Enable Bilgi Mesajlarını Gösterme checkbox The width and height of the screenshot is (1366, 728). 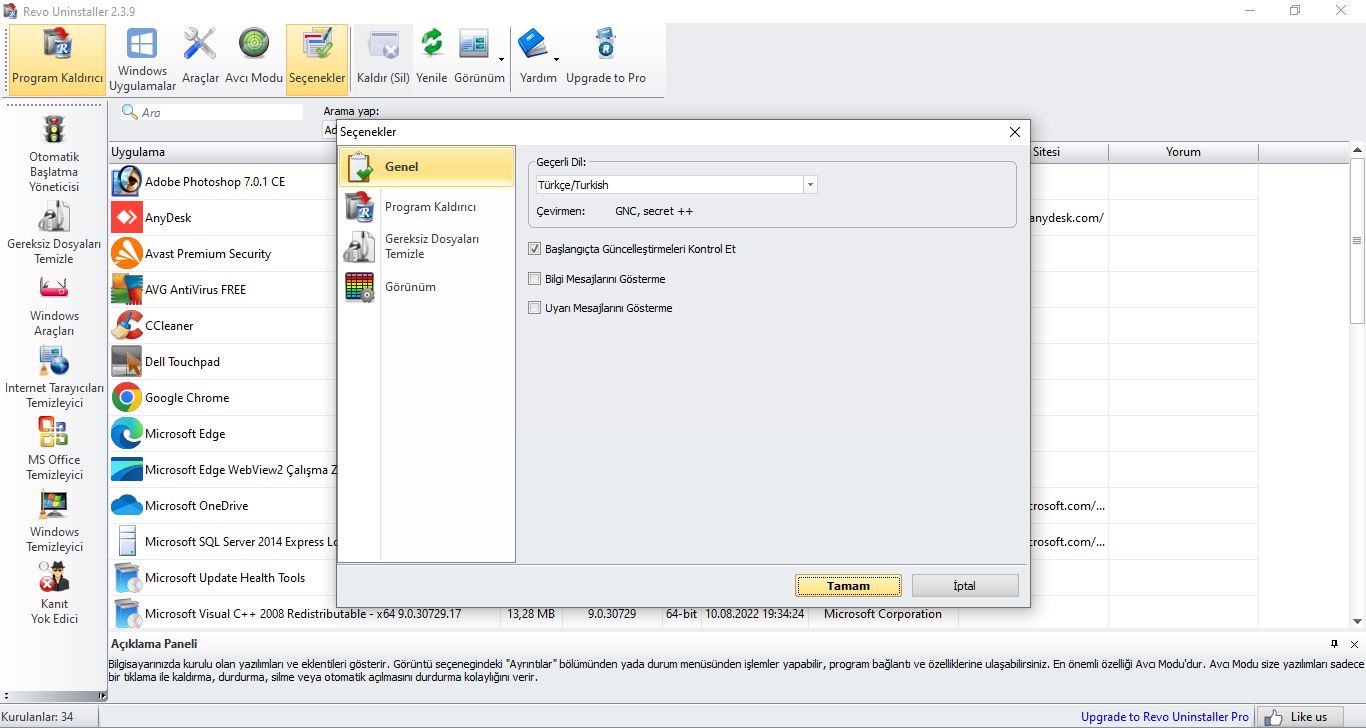(x=534, y=279)
